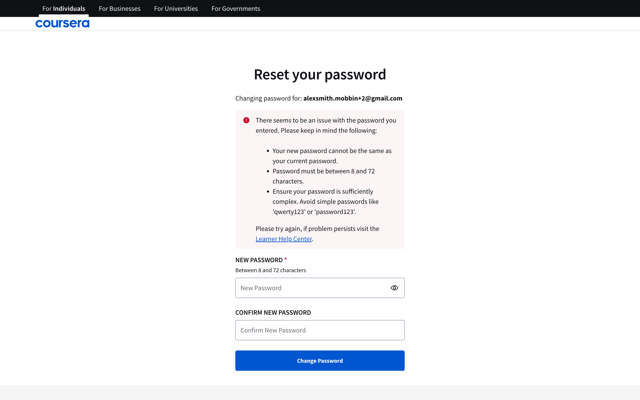The image size is (640, 400).
Task: Click the Reset your password heading
Action: pyautogui.click(x=320, y=74)
